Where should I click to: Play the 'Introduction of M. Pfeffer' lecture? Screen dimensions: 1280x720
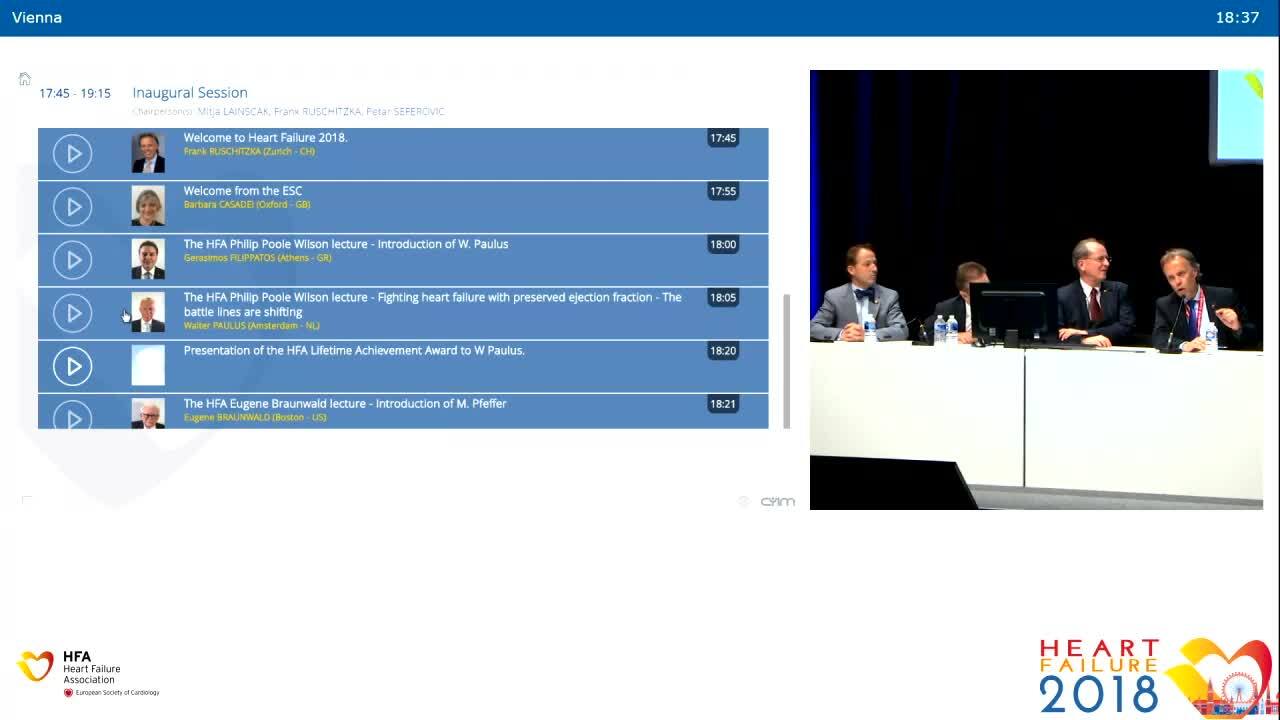pos(72,416)
